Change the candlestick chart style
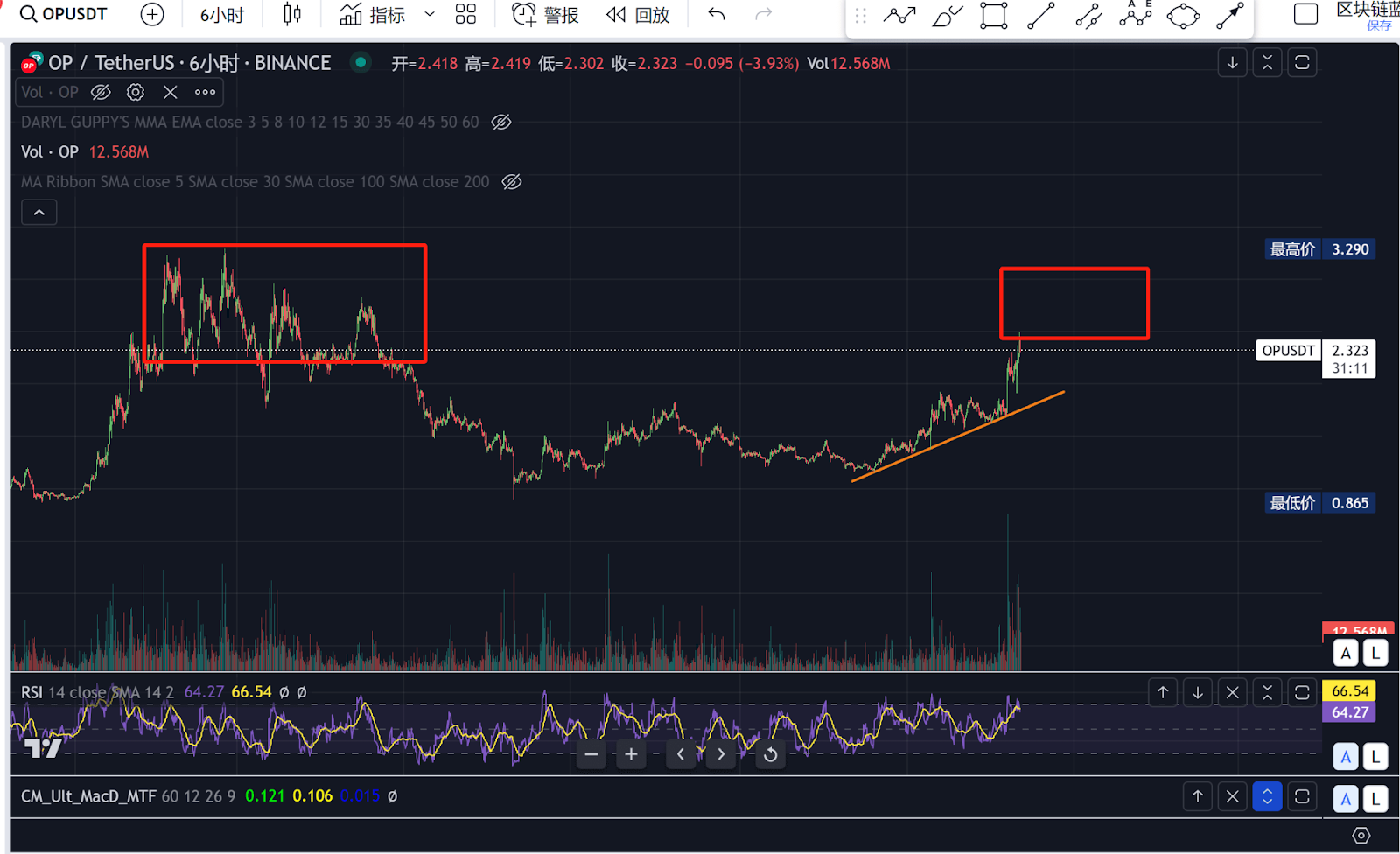This screenshot has width=1400, height=854. point(292,14)
